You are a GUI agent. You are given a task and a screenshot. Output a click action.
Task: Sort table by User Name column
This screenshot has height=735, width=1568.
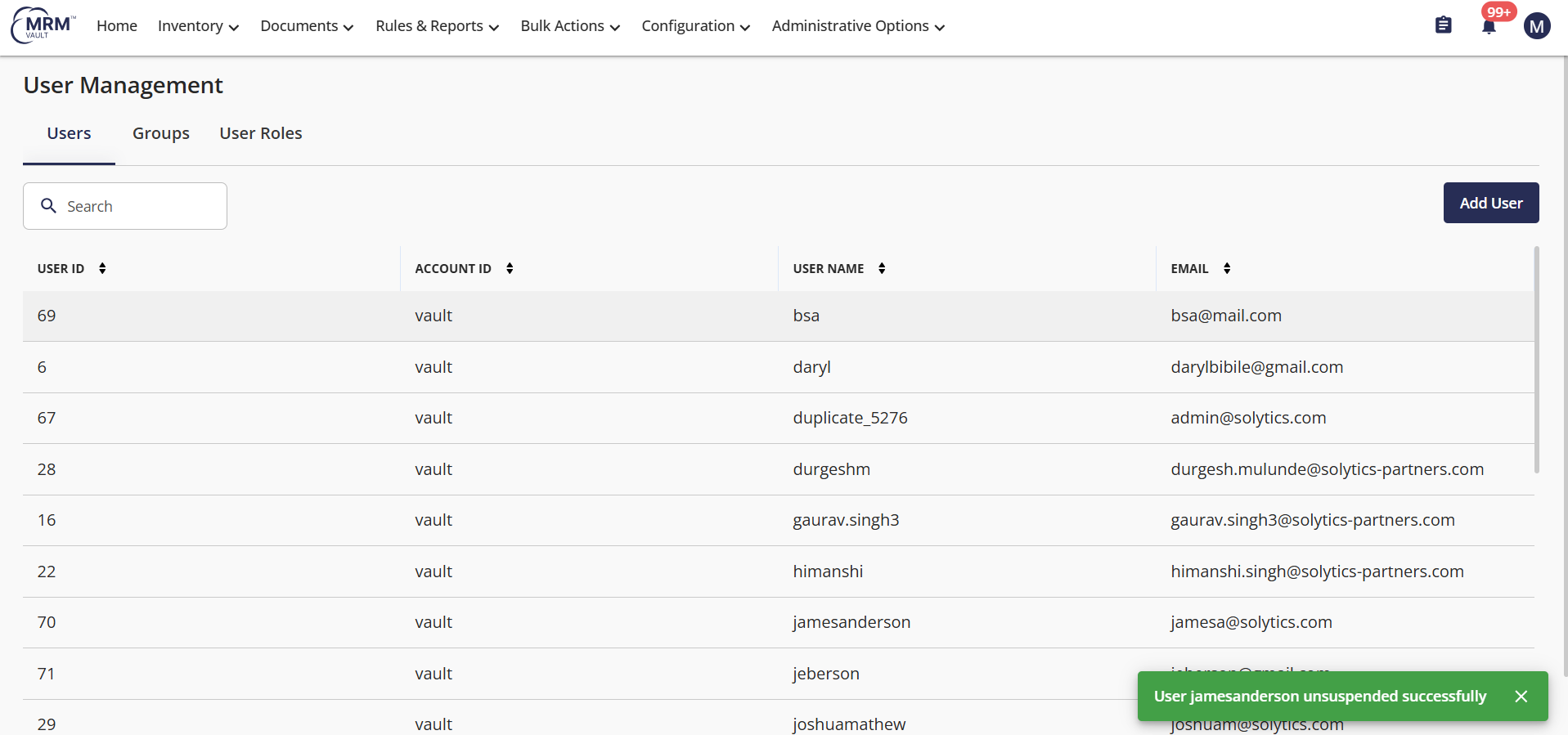point(882,268)
